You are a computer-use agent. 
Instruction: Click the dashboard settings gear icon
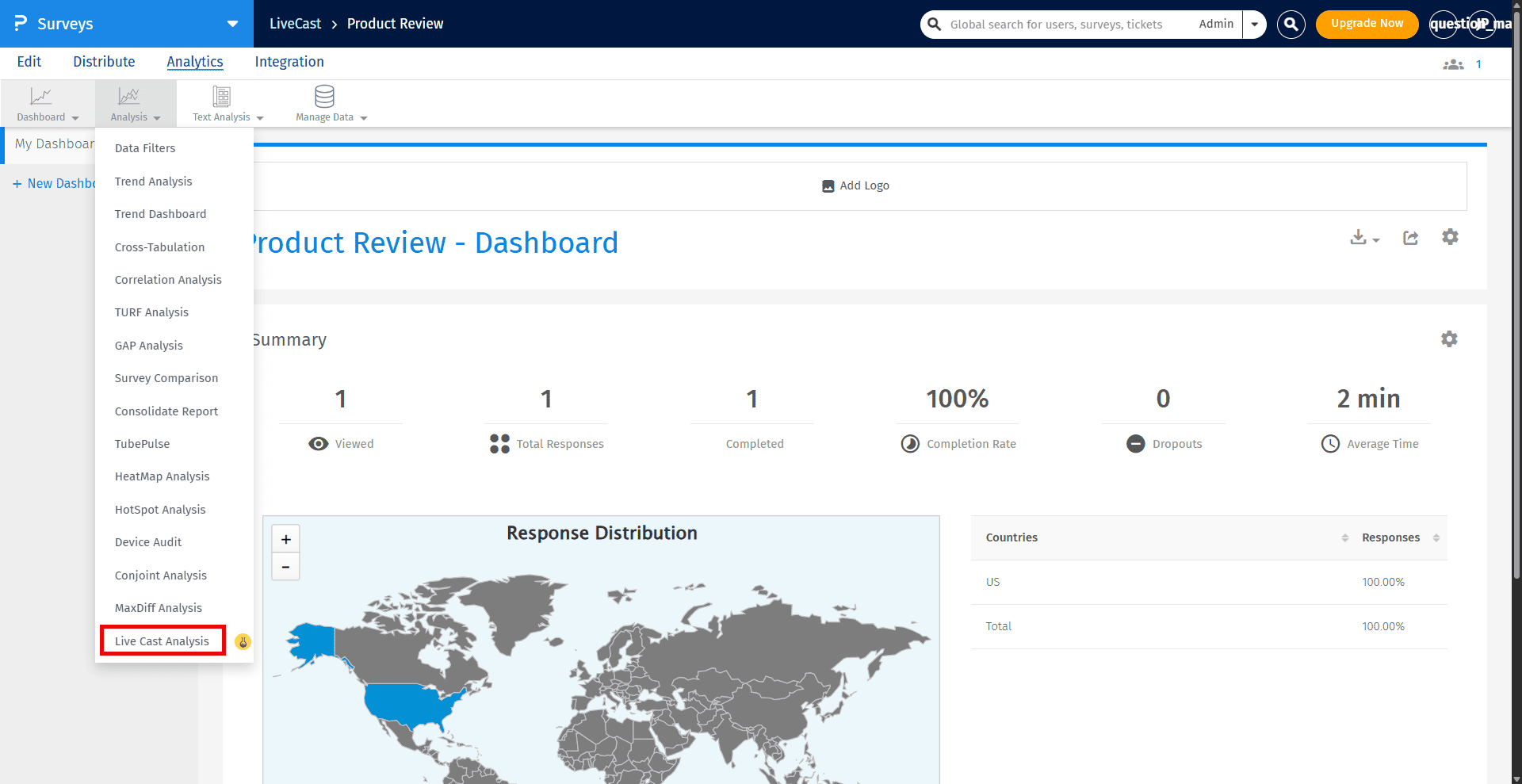[1450, 237]
